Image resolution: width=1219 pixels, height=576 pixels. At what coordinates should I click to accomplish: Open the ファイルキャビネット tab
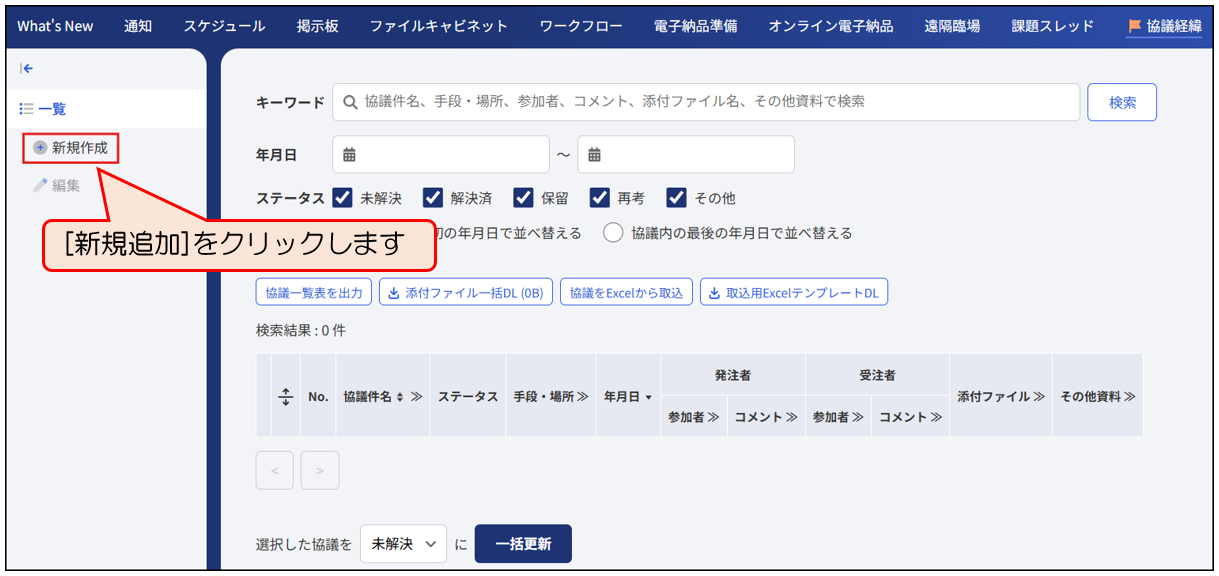[x=439, y=26]
